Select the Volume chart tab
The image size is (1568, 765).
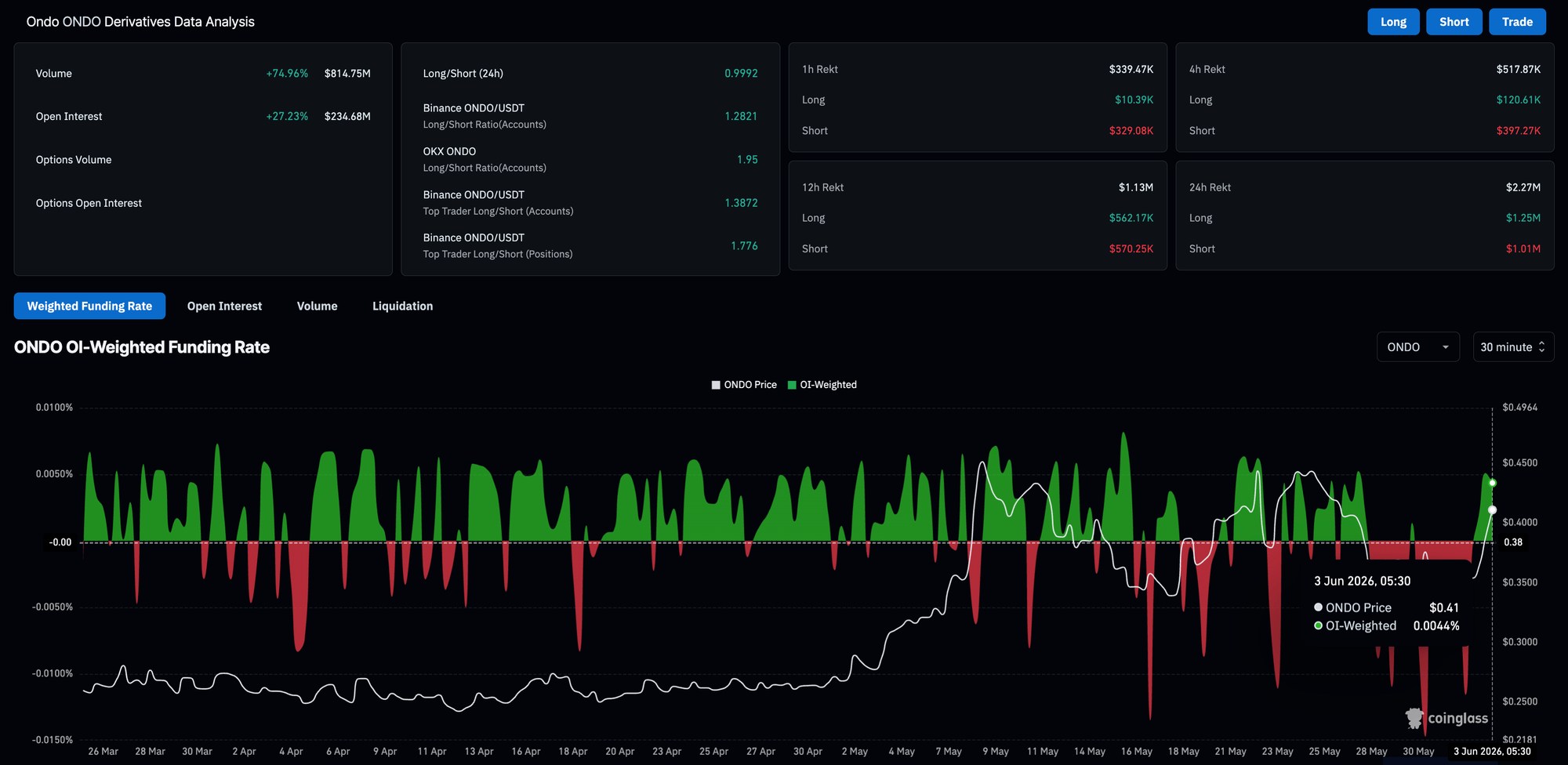pyautogui.click(x=317, y=306)
